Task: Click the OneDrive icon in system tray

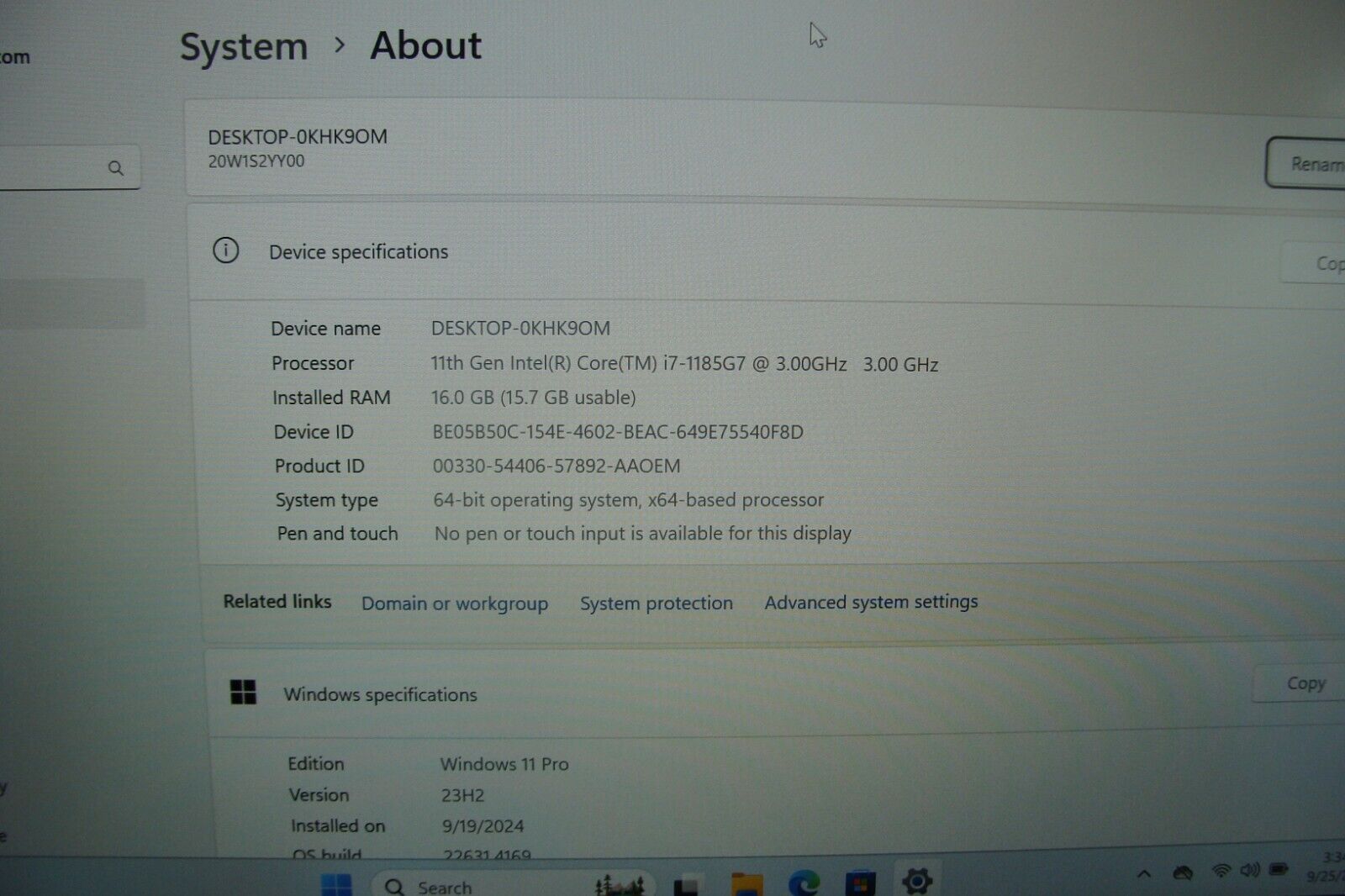Action: pyautogui.click(x=1182, y=875)
